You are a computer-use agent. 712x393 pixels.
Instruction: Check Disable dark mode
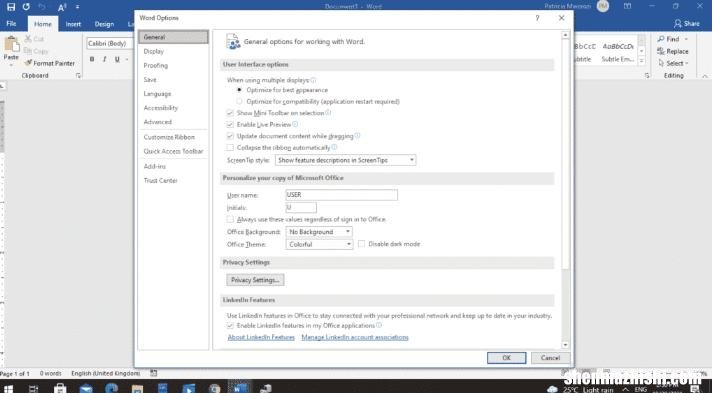[361, 244]
